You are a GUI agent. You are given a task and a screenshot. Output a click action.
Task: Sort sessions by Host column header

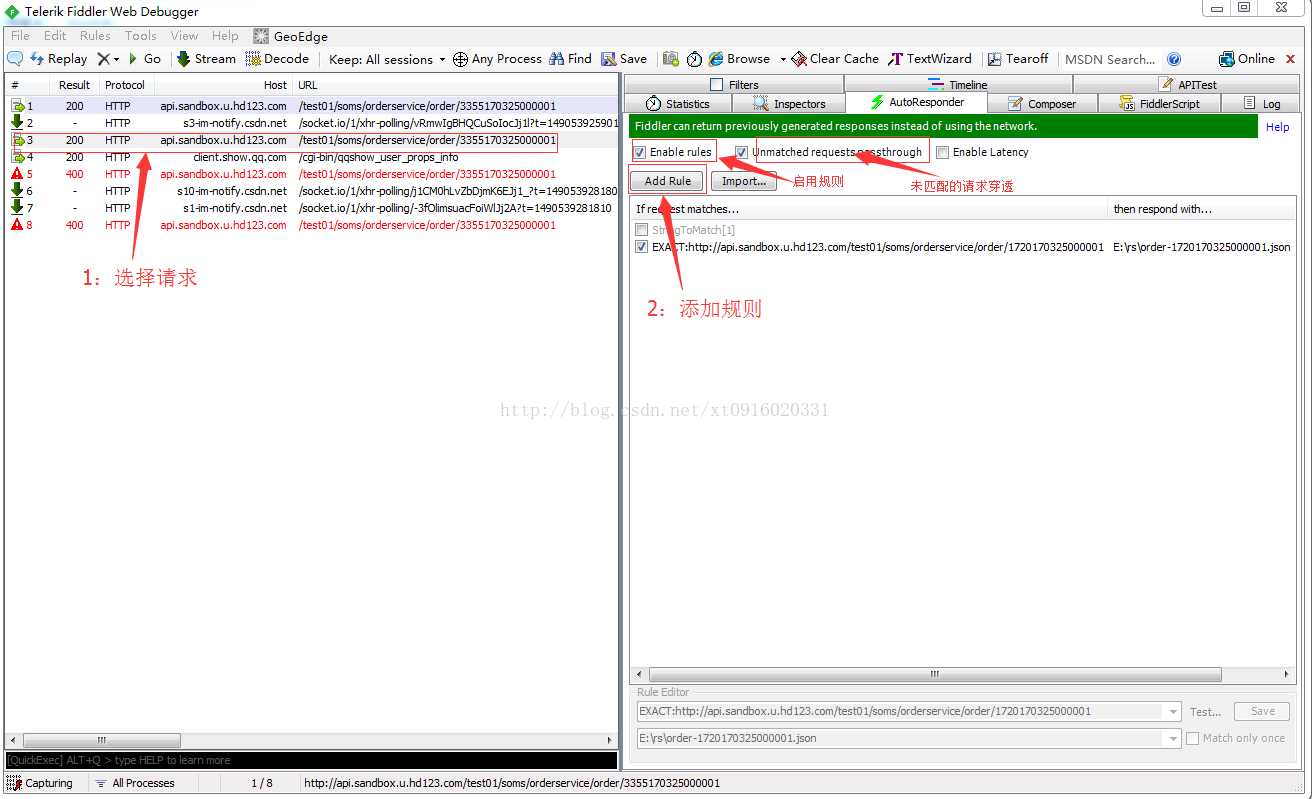(224, 85)
